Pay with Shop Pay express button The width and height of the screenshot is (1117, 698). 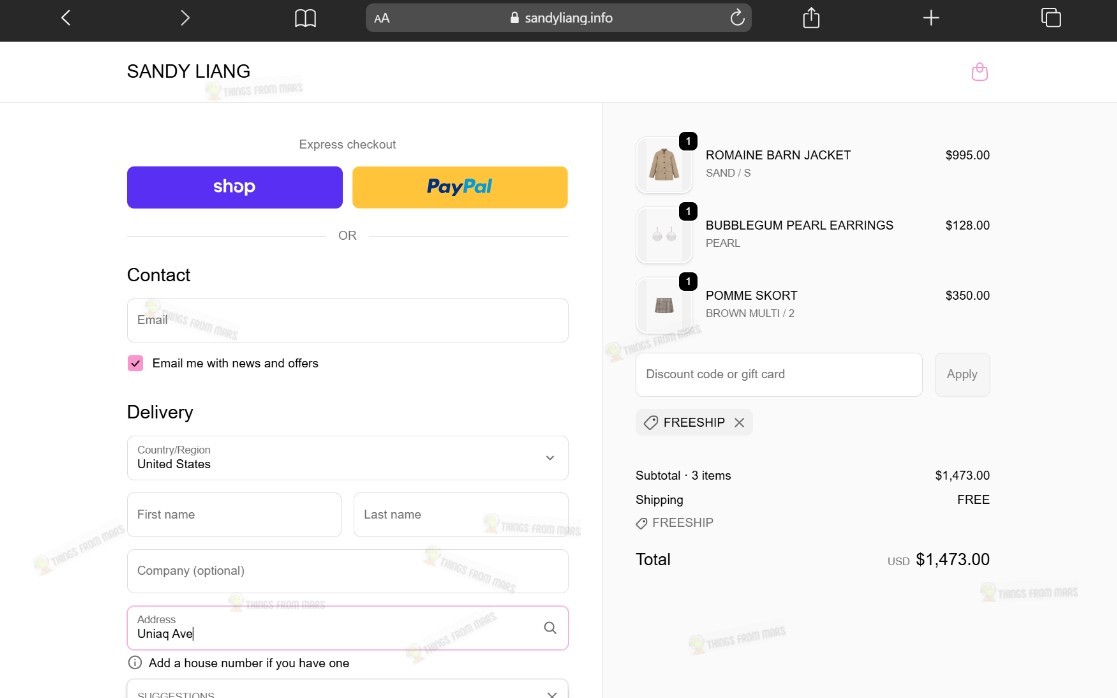[234, 187]
